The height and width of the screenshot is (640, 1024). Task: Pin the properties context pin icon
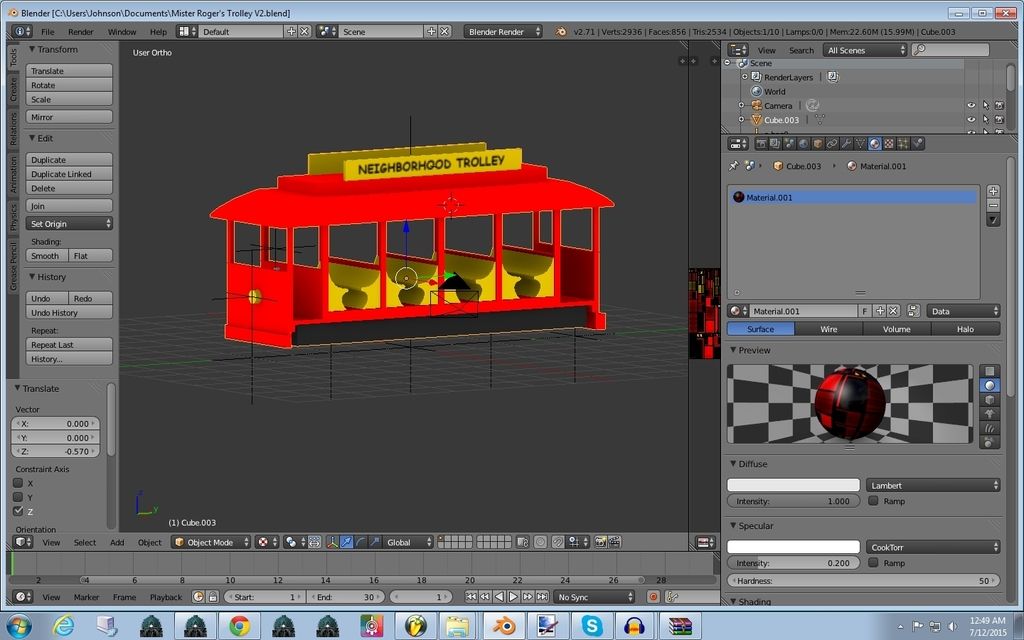tap(733, 166)
